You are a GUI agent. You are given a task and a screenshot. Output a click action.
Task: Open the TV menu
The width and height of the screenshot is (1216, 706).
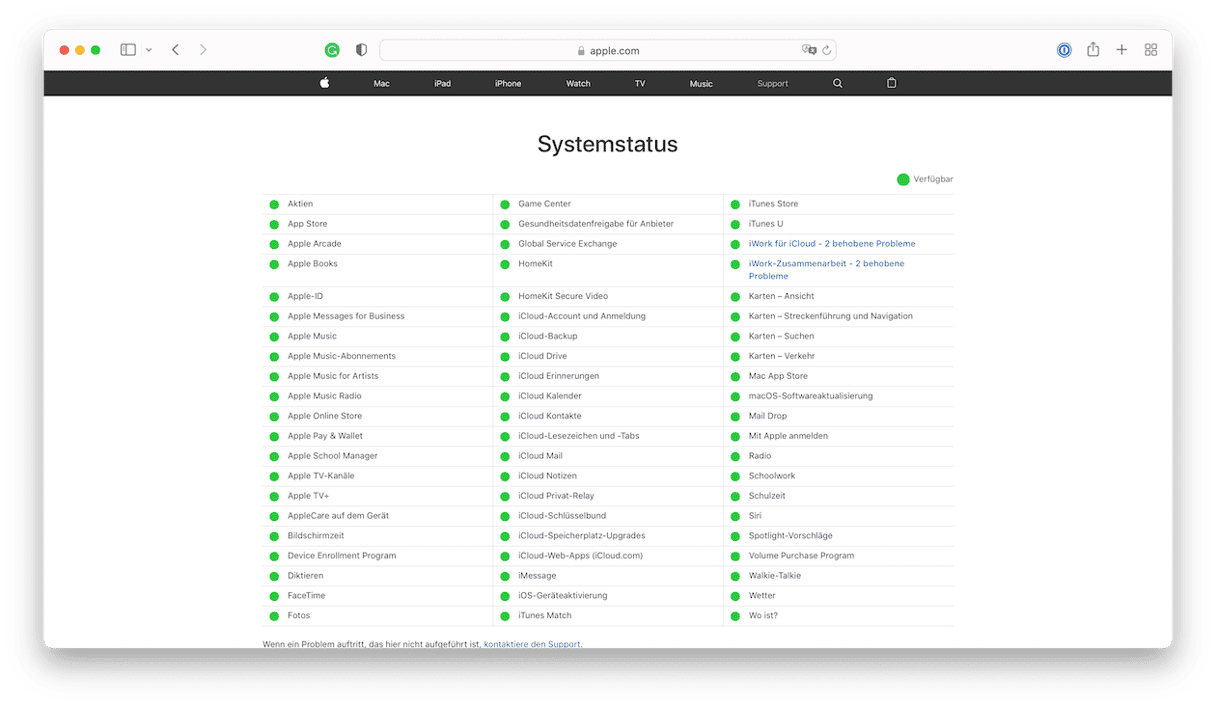[640, 84]
